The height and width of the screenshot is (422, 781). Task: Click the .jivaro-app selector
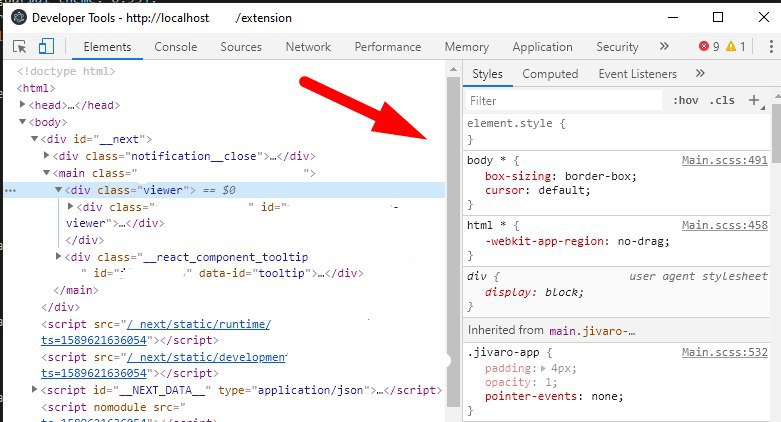(x=503, y=352)
